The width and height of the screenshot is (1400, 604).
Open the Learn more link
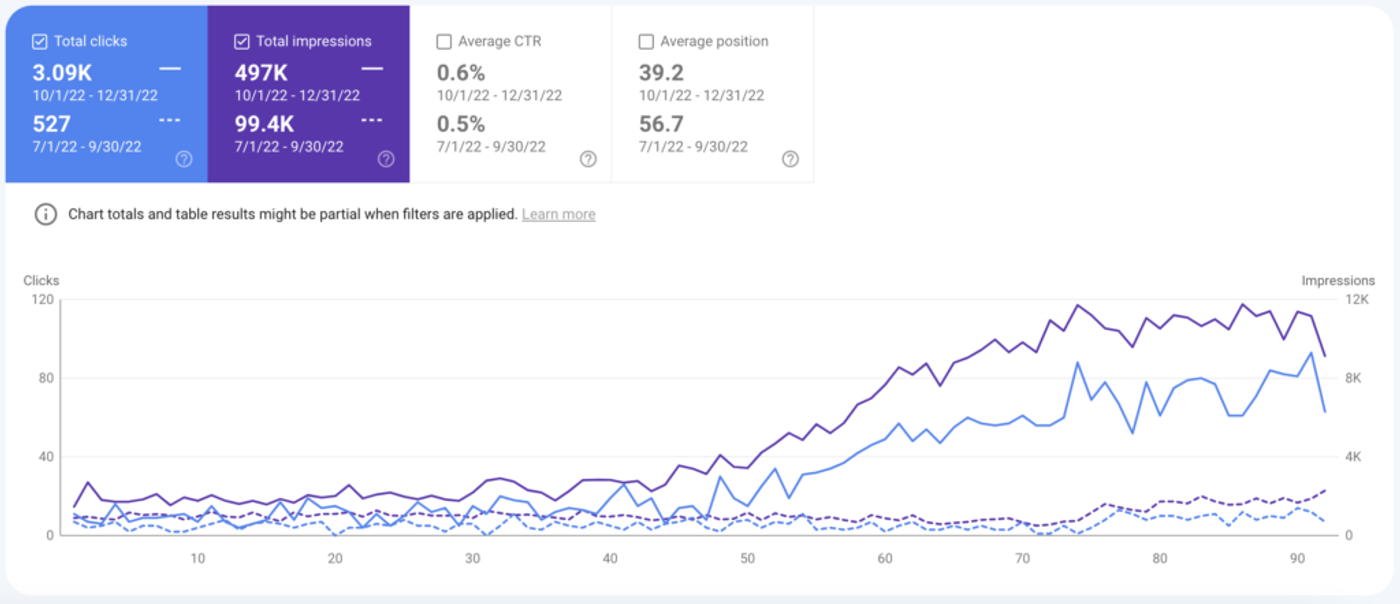pos(559,214)
